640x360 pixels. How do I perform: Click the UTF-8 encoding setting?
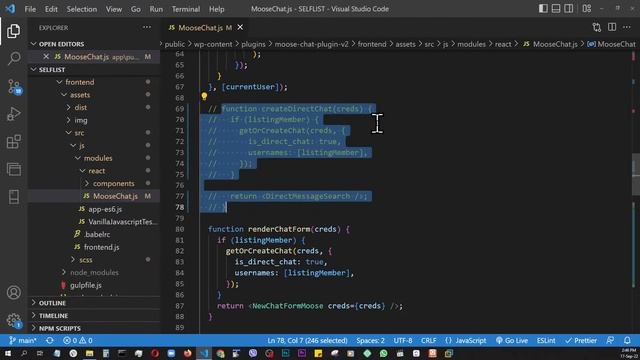coord(403,340)
